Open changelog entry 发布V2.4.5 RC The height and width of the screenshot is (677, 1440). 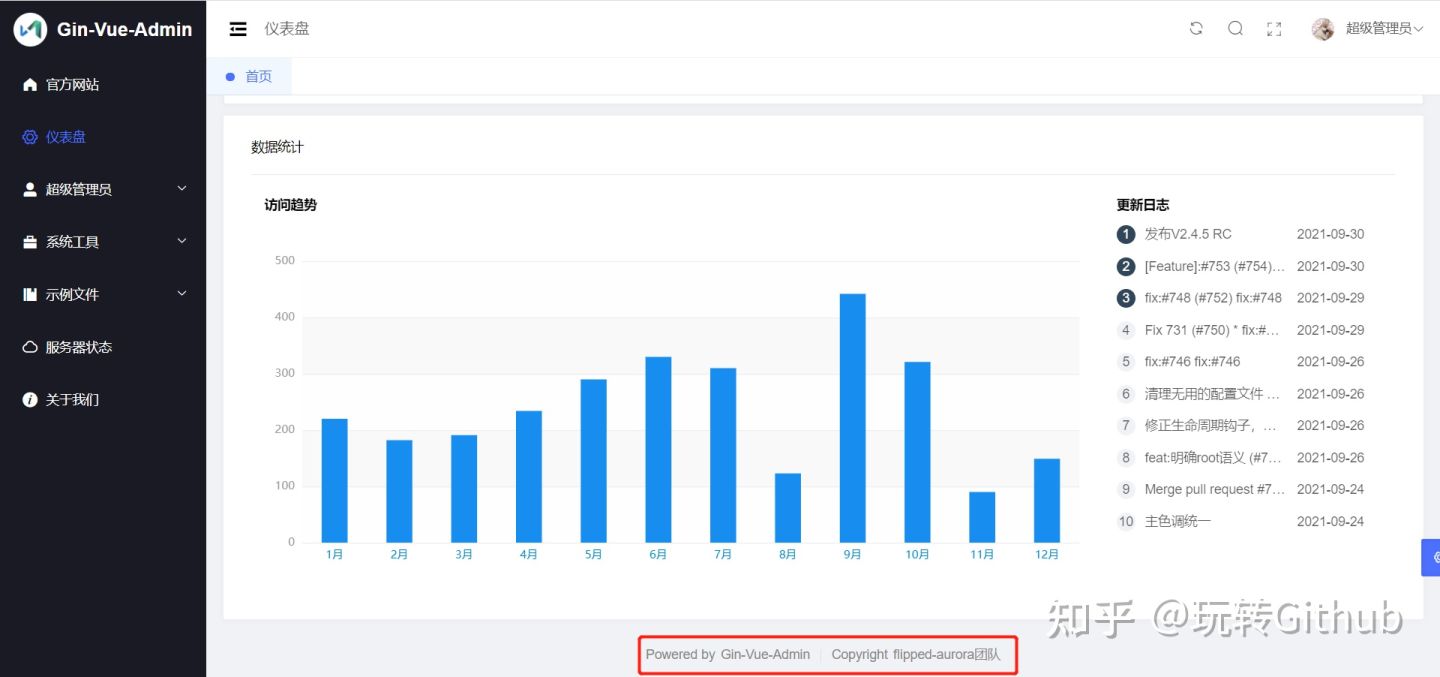[1188, 234]
